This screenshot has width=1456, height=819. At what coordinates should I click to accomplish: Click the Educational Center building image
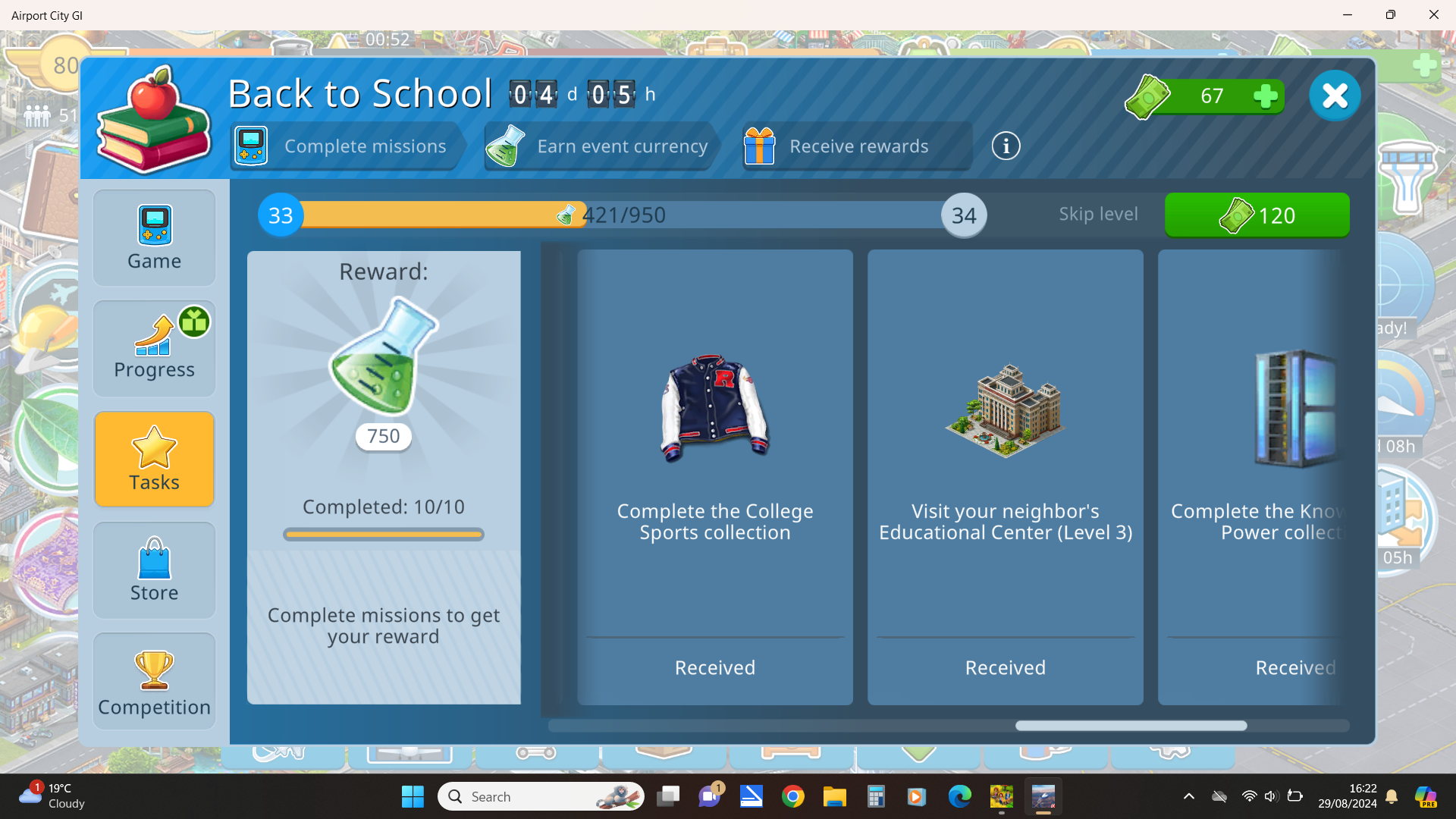click(x=1005, y=410)
